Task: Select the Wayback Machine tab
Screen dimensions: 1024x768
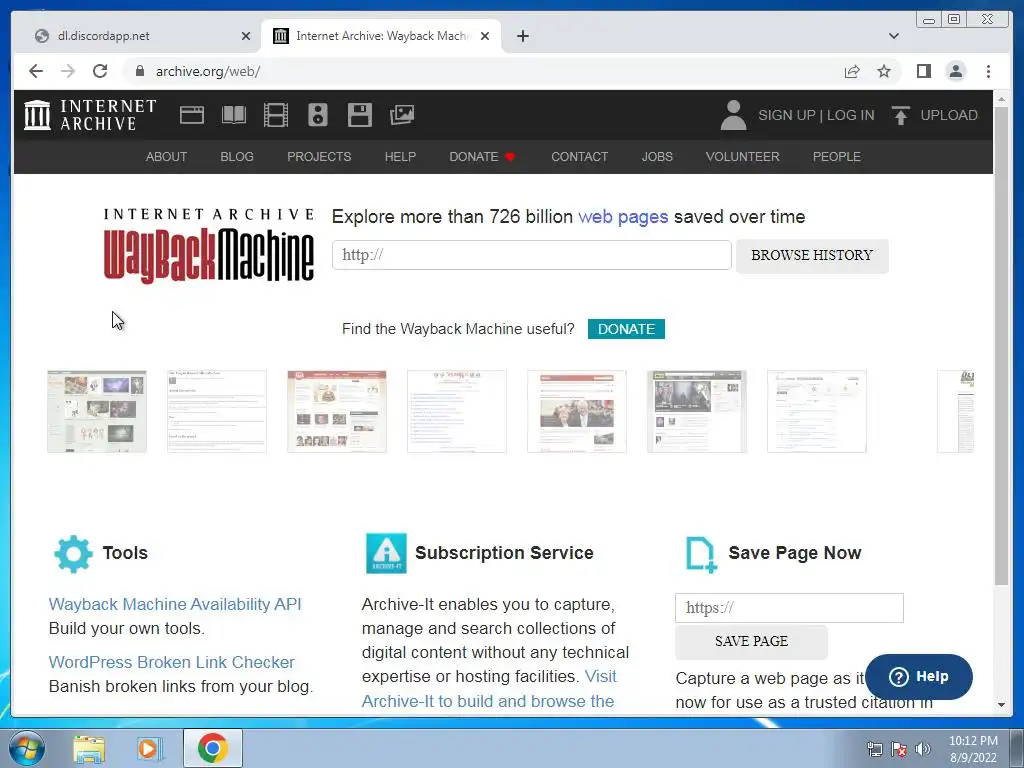Action: coord(382,36)
